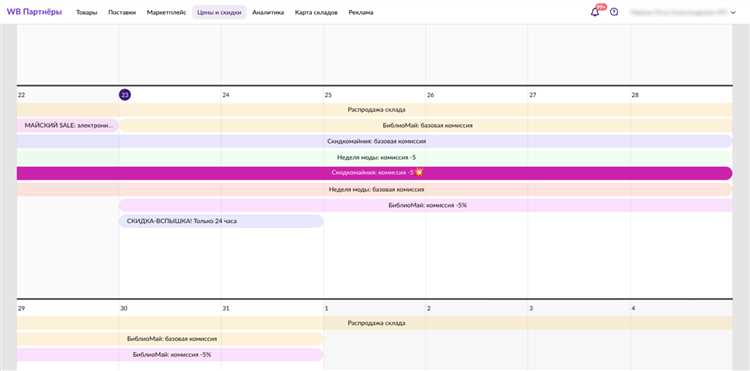Viewport: 750px width, 371px height.
Task: Expand the account dropdown chevron
Action: (x=733, y=13)
